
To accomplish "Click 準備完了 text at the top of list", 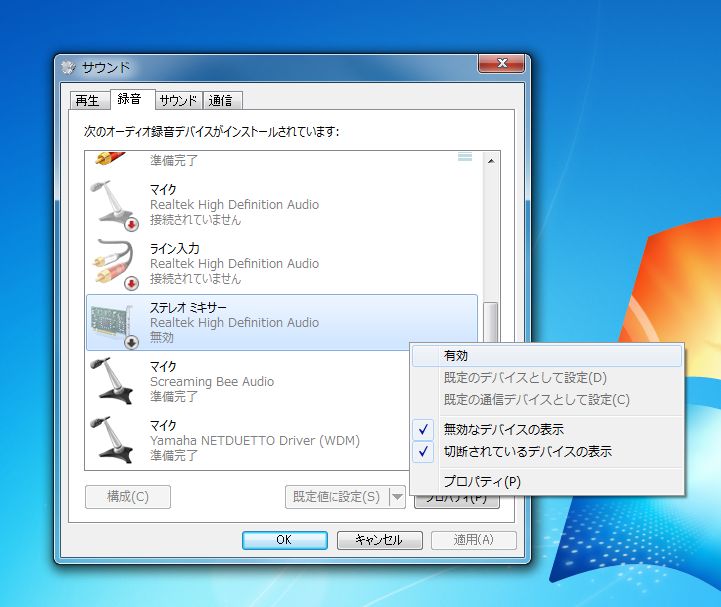I will [x=174, y=160].
